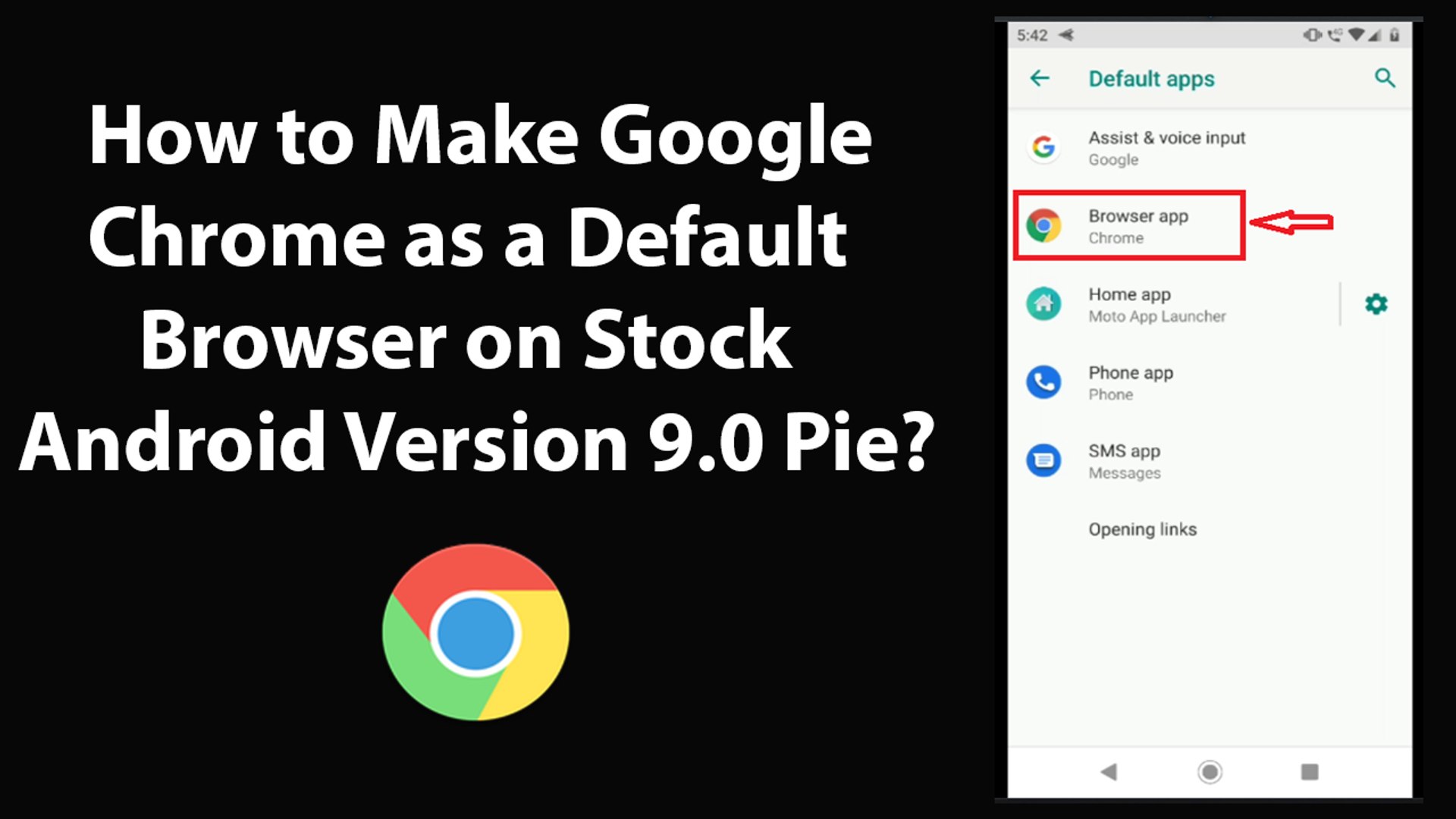The width and height of the screenshot is (1456, 819).
Task: Tap the back arrow in the Default apps header
Action: pyautogui.click(x=1040, y=78)
